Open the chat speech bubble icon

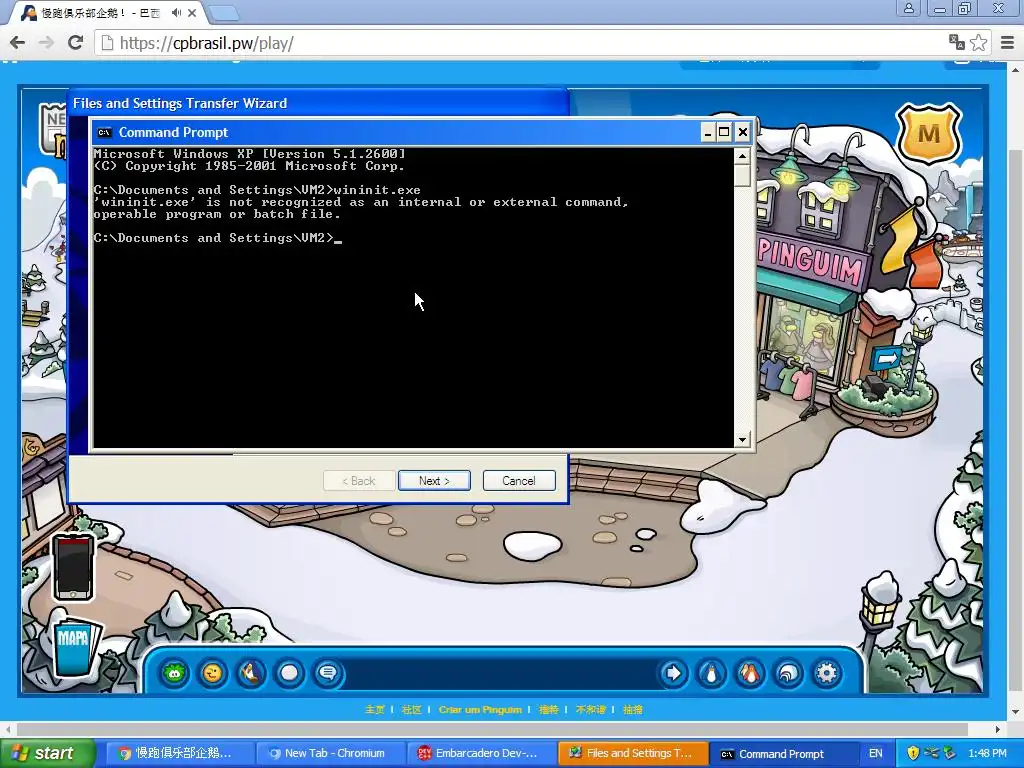328,673
